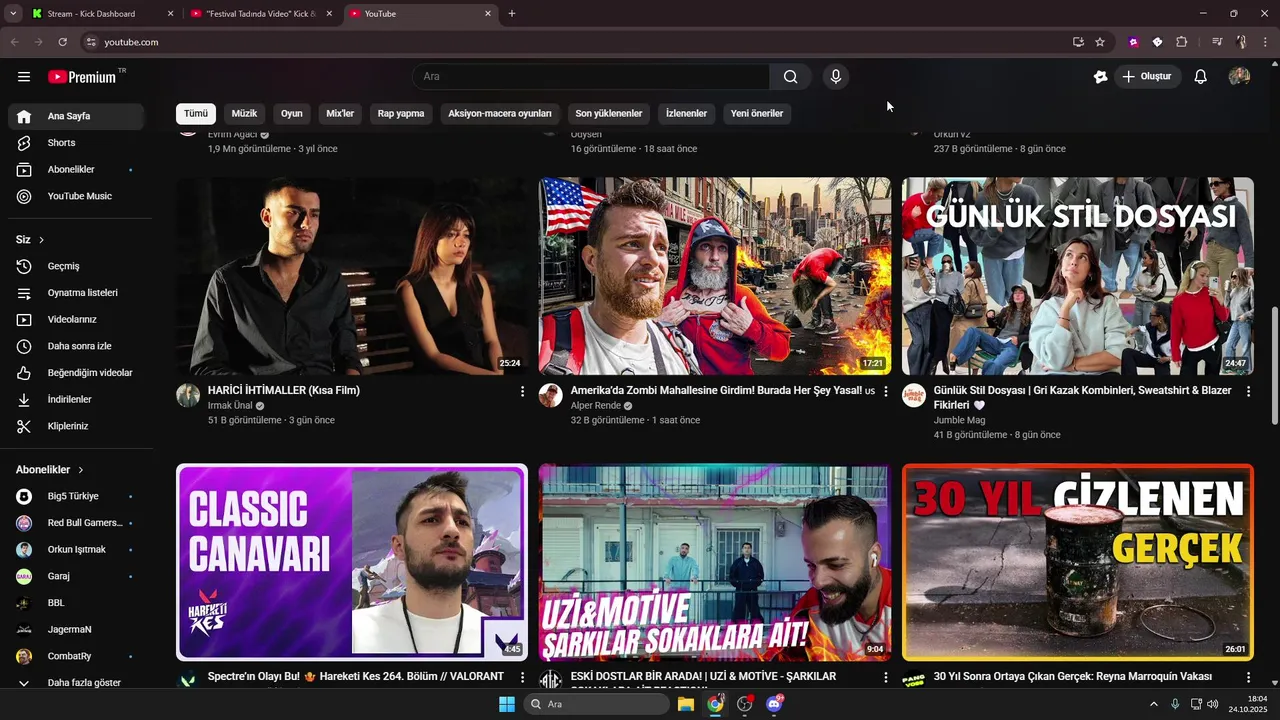Image resolution: width=1280 pixels, height=720 pixels.
Task: Click the search magnifier button
Action: 790,77
